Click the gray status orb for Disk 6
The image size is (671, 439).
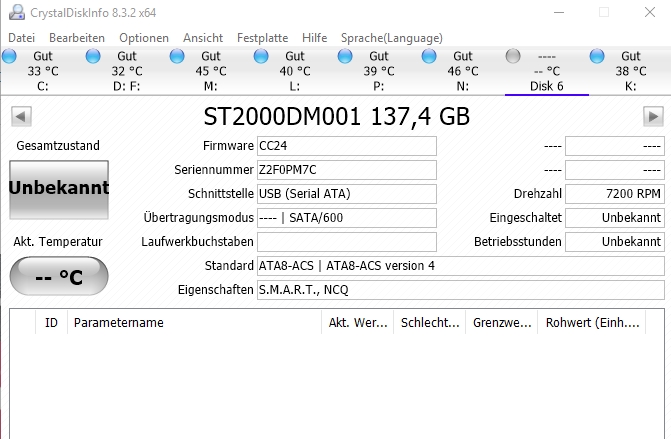click(x=513, y=56)
